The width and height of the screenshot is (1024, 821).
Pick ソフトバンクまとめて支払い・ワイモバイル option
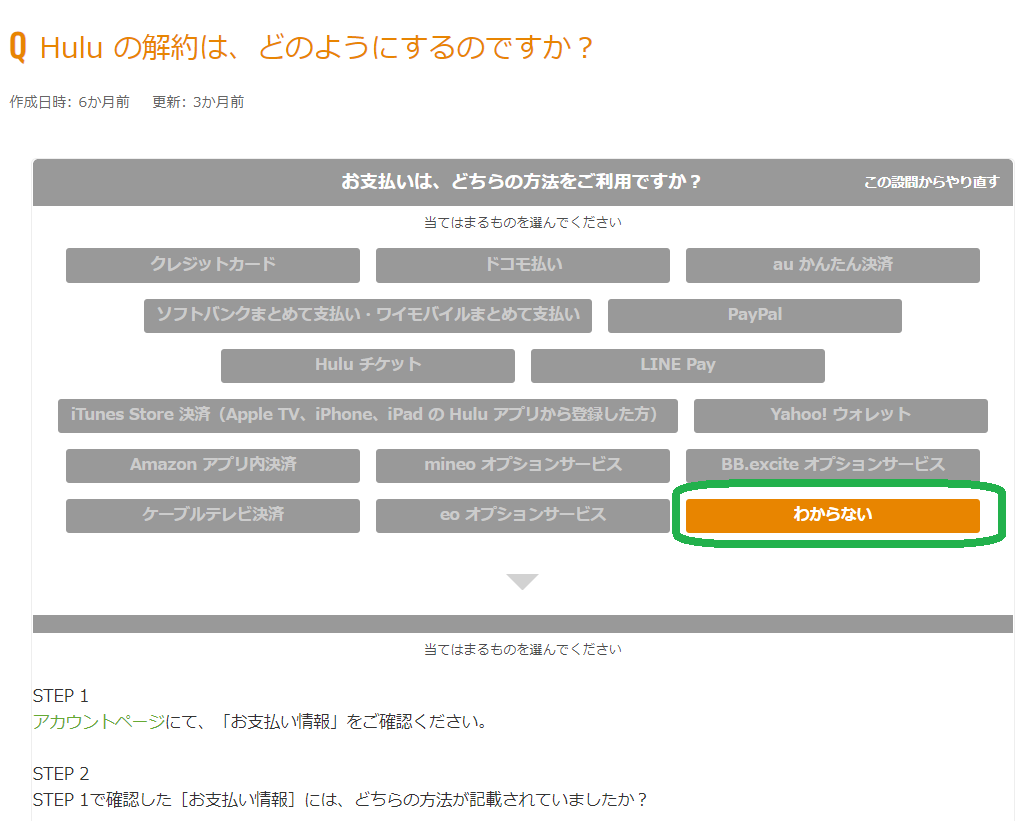tap(368, 315)
